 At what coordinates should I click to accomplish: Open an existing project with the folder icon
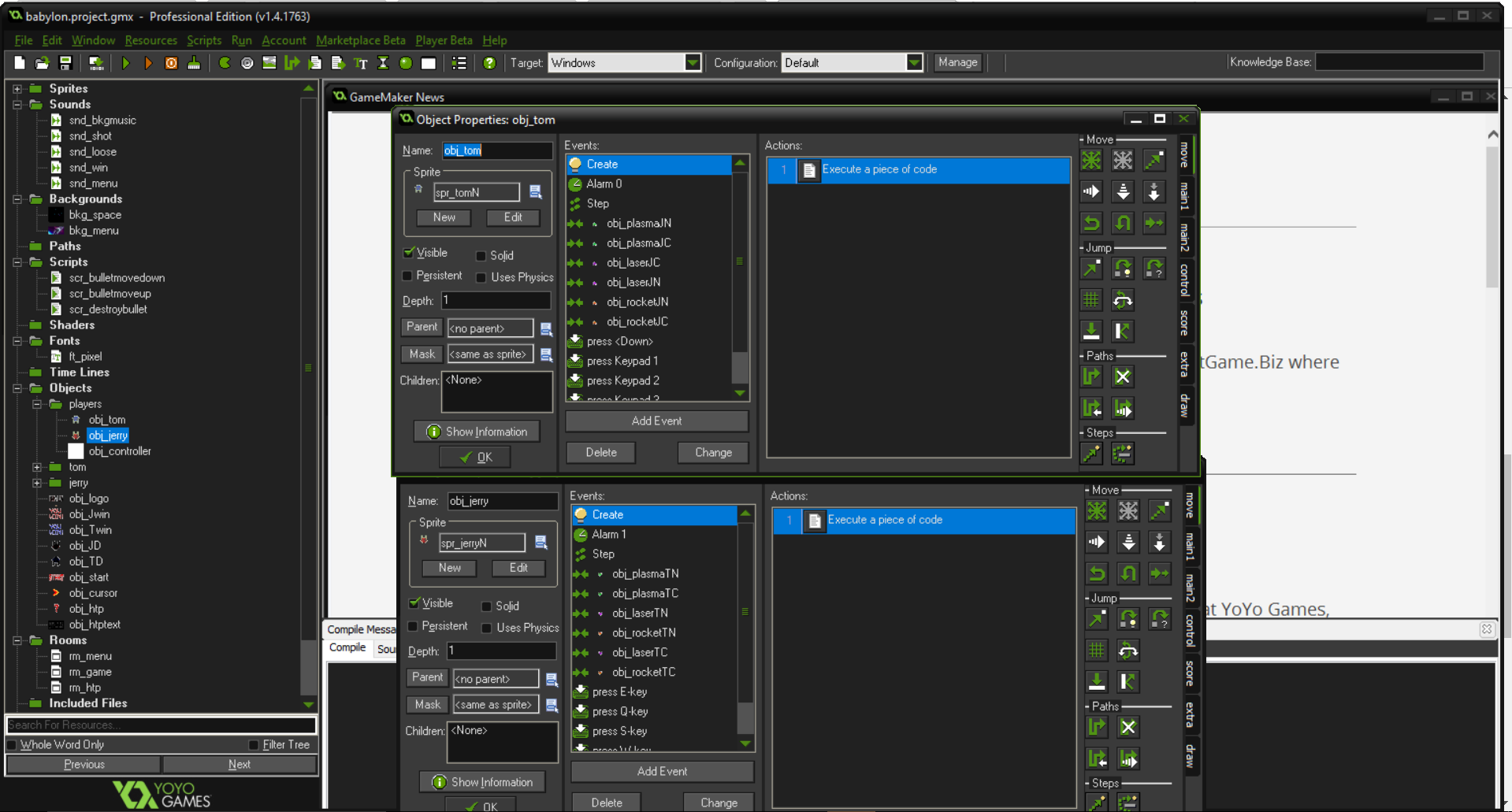[x=43, y=63]
